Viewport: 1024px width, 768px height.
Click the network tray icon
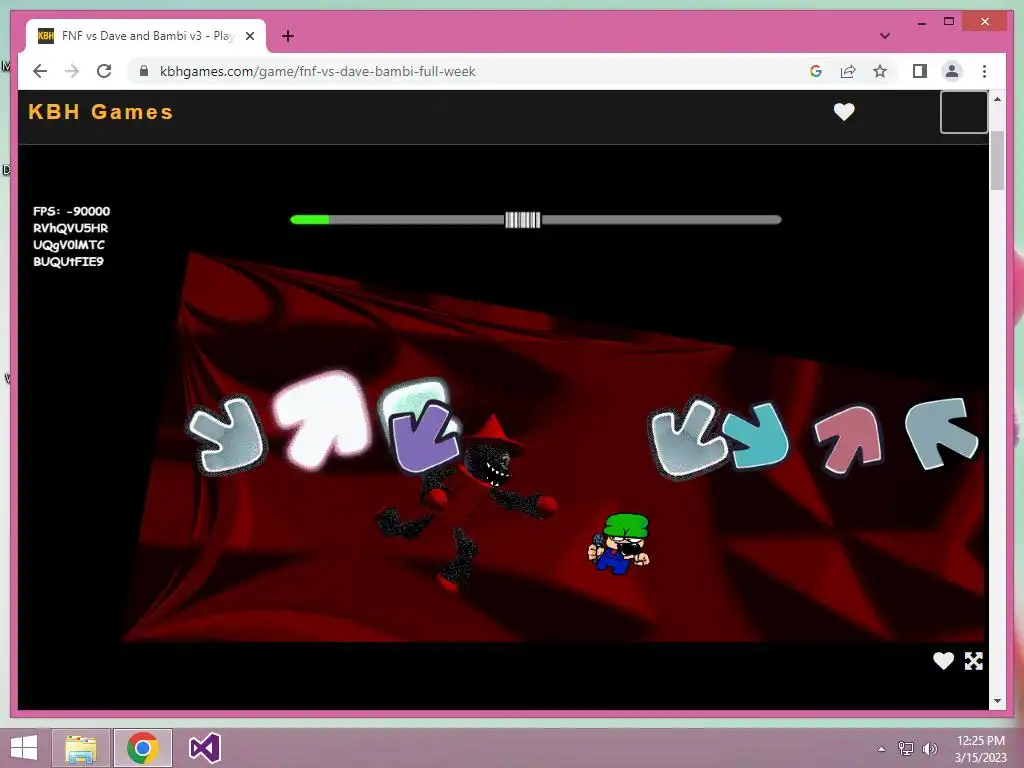click(x=906, y=749)
